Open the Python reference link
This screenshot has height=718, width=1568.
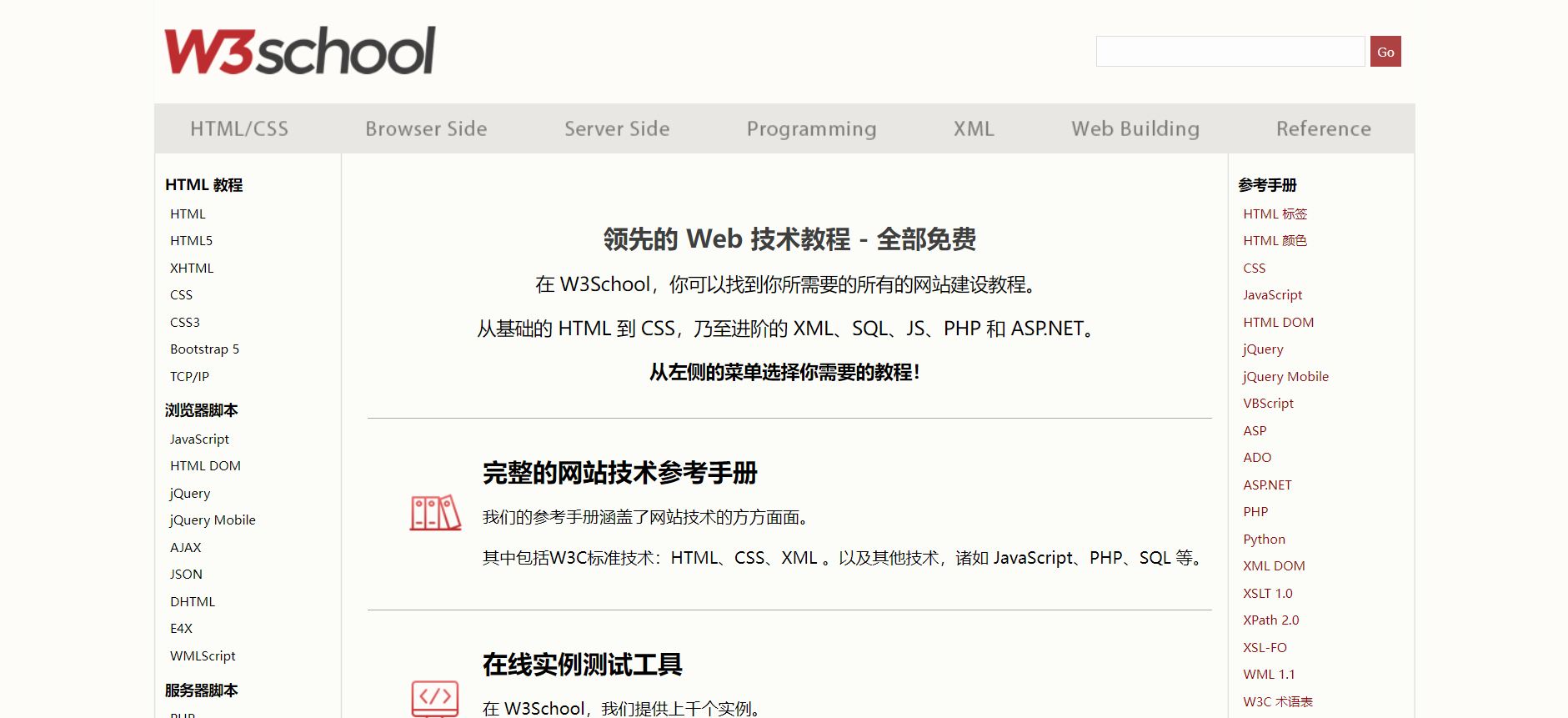click(x=1264, y=540)
